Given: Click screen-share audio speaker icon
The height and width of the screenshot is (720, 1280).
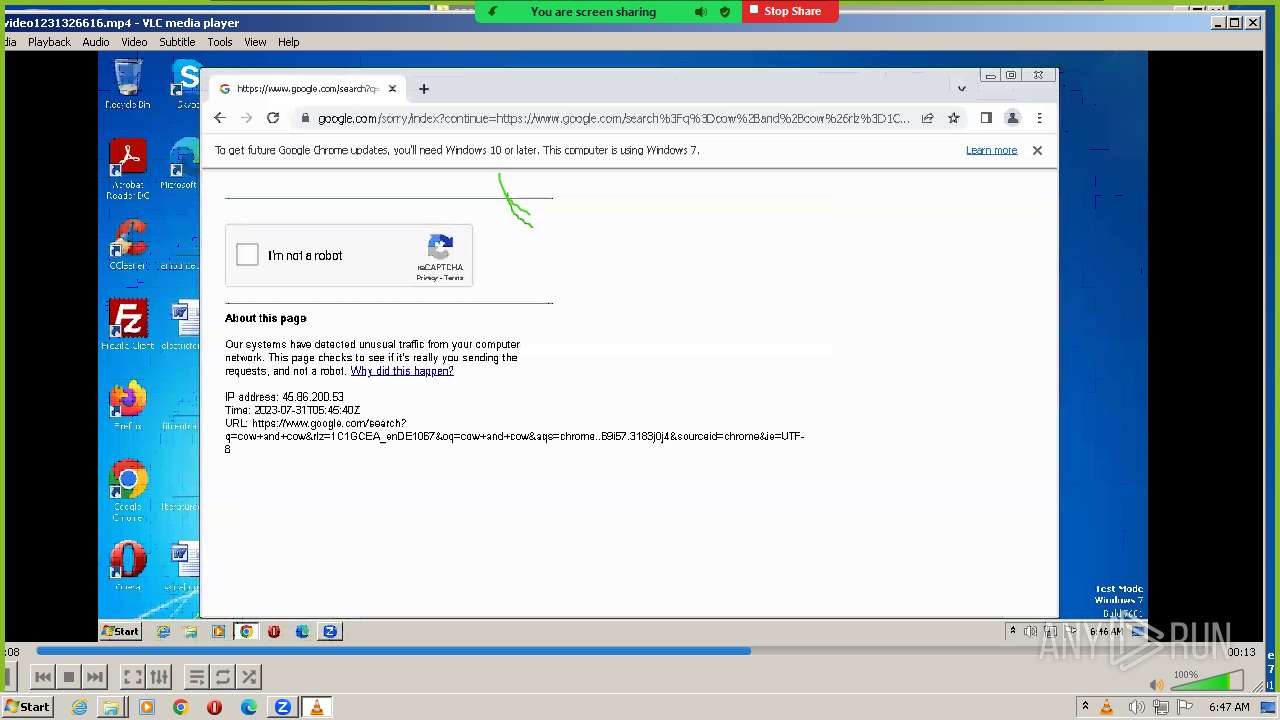Looking at the screenshot, I should (x=700, y=12).
